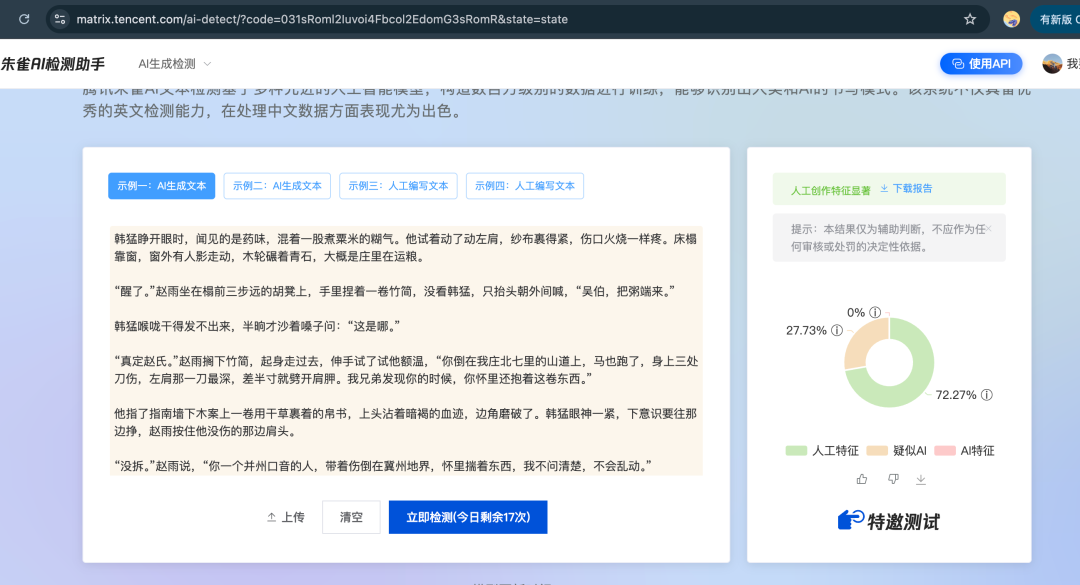Image resolution: width=1080 pixels, height=585 pixels.
Task: Toggle the AI特征 pink legend swatch
Action: pos(945,451)
